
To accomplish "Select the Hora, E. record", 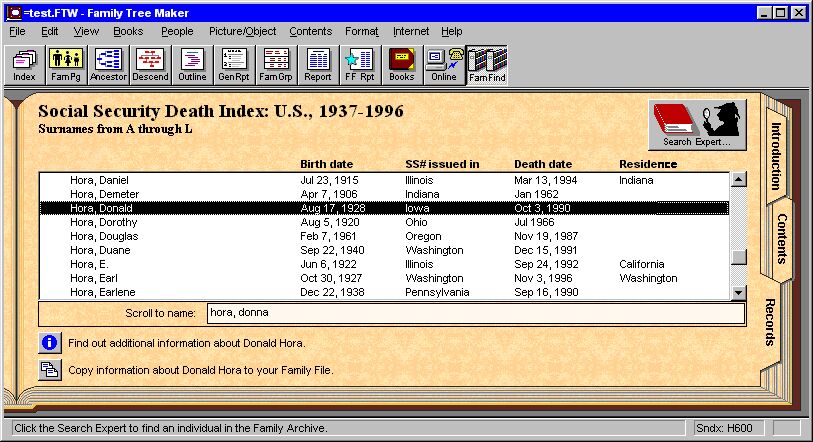I will point(384,264).
